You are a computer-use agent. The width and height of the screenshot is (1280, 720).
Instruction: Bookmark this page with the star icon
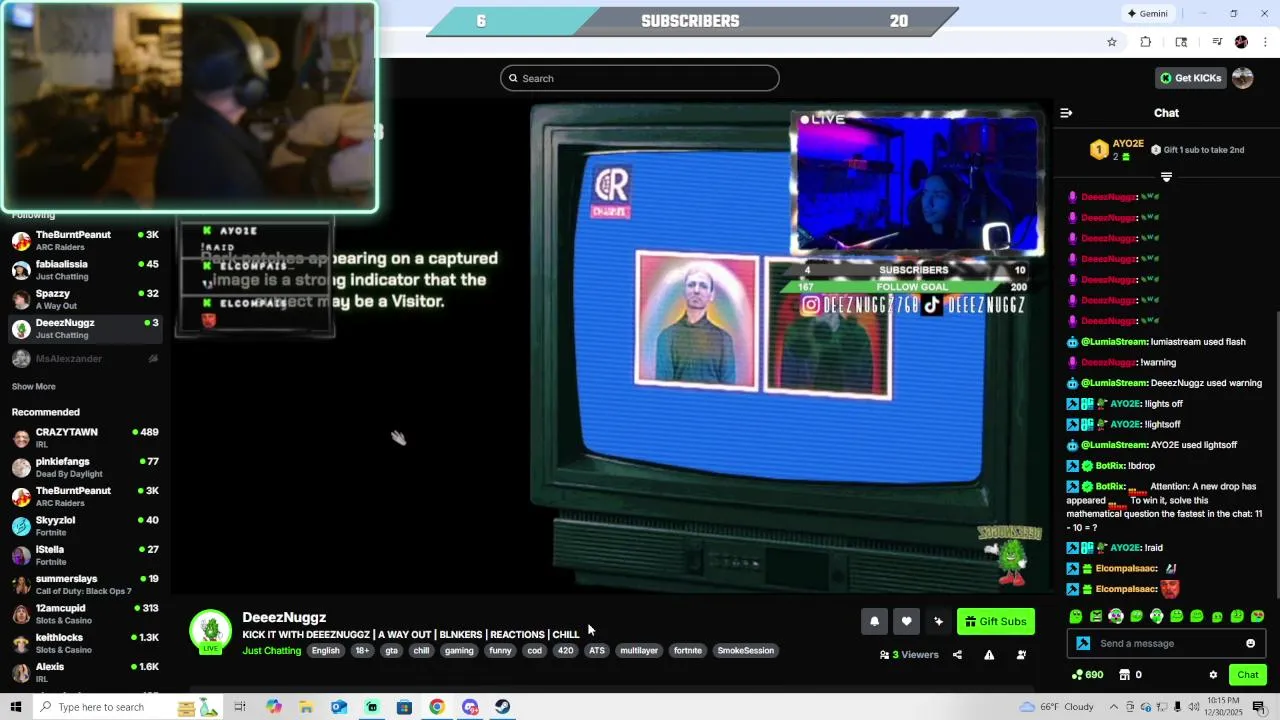tap(1111, 42)
